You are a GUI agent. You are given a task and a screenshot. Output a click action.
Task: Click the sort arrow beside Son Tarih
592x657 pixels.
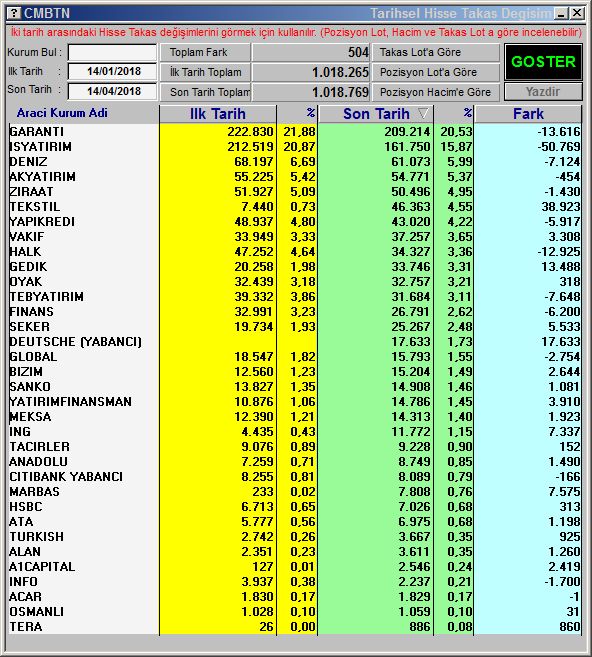click(423, 113)
